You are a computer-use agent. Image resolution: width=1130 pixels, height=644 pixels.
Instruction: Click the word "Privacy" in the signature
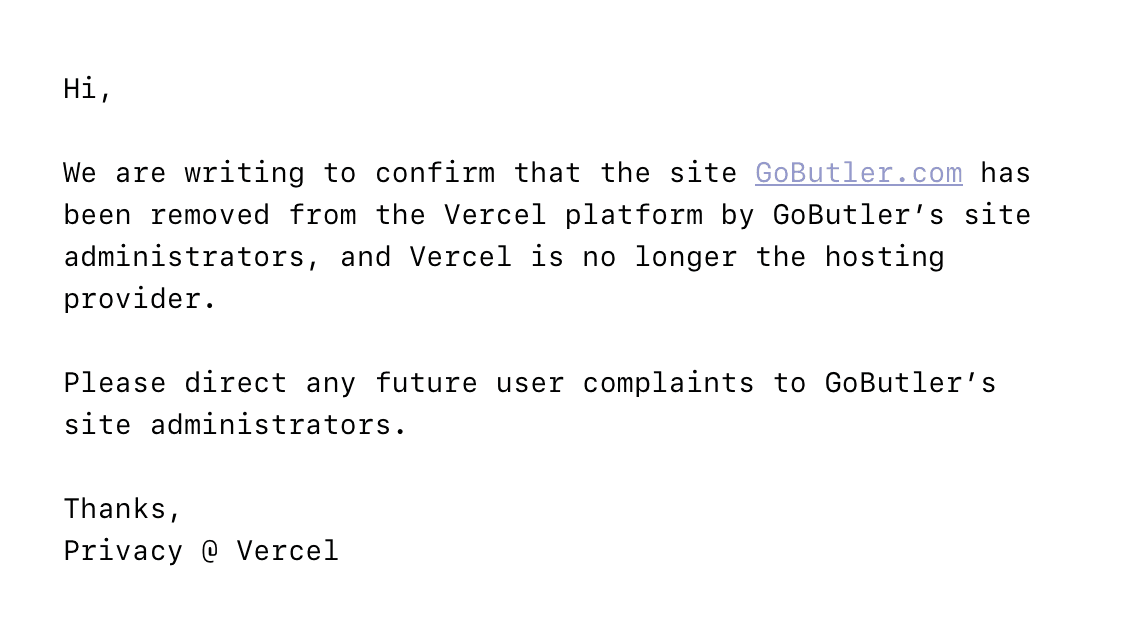[x=123, y=552]
